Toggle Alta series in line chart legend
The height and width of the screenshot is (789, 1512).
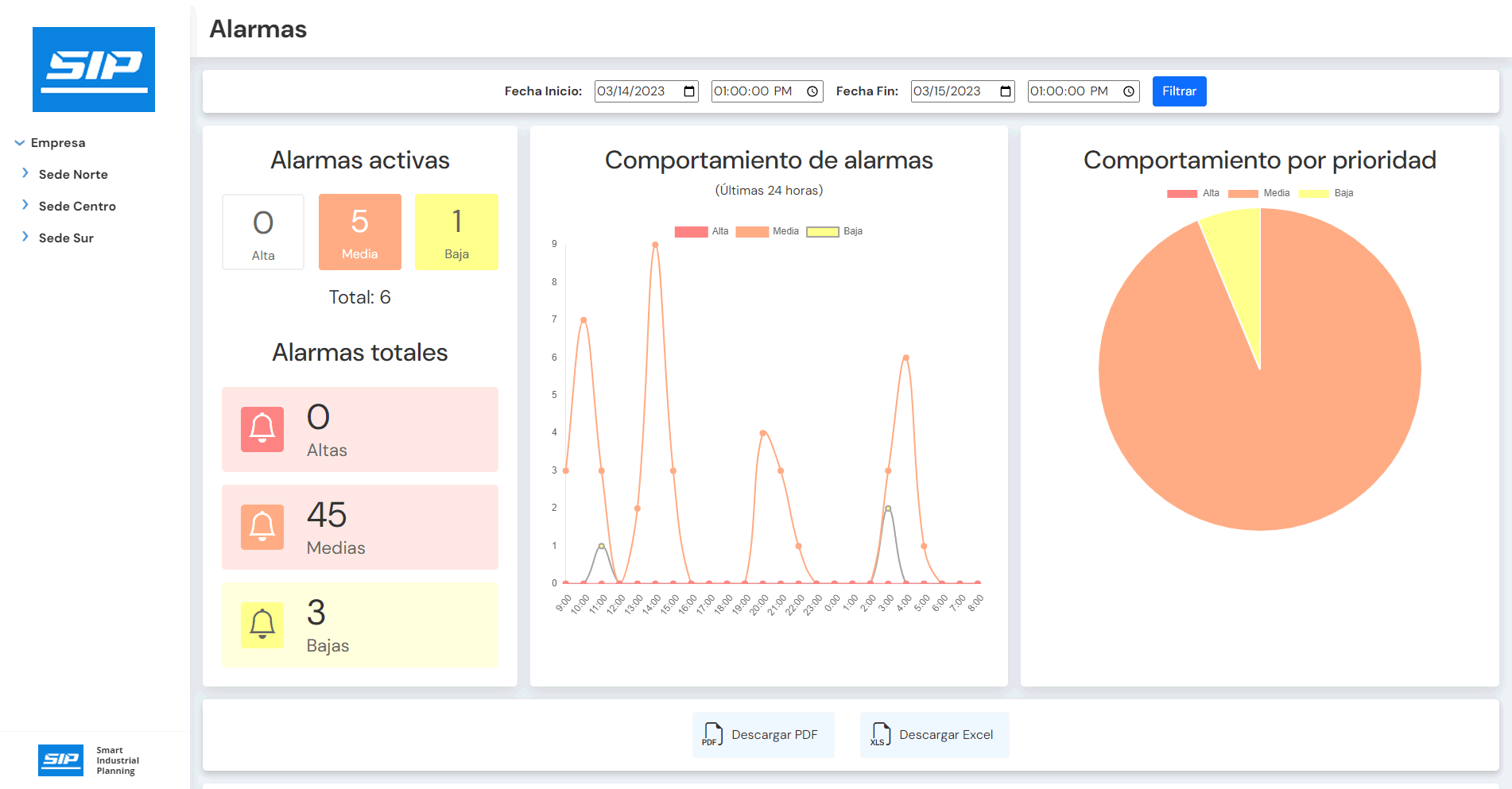pyautogui.click(x=701, y=232)
